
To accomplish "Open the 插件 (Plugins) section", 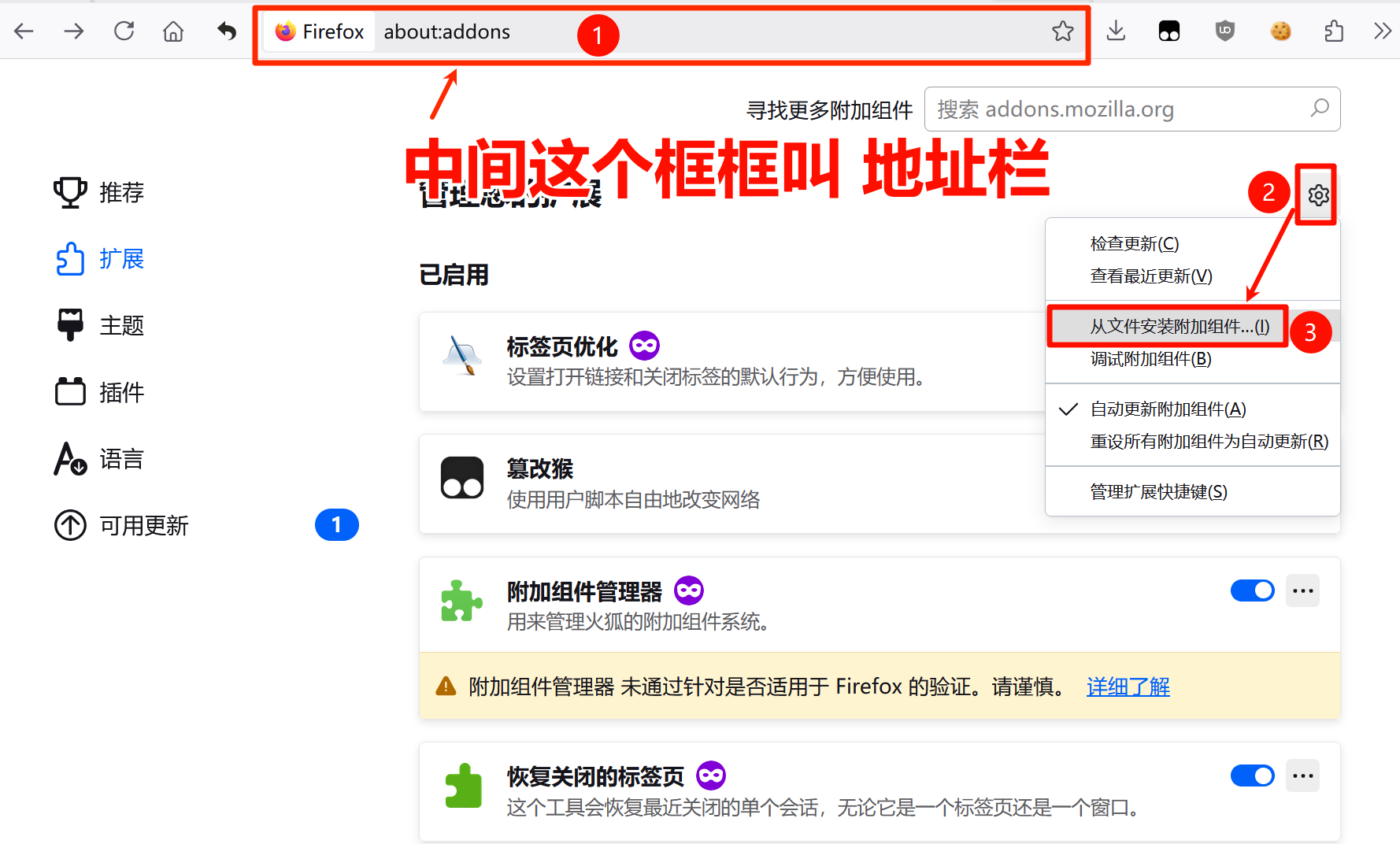I will (120, 391).
